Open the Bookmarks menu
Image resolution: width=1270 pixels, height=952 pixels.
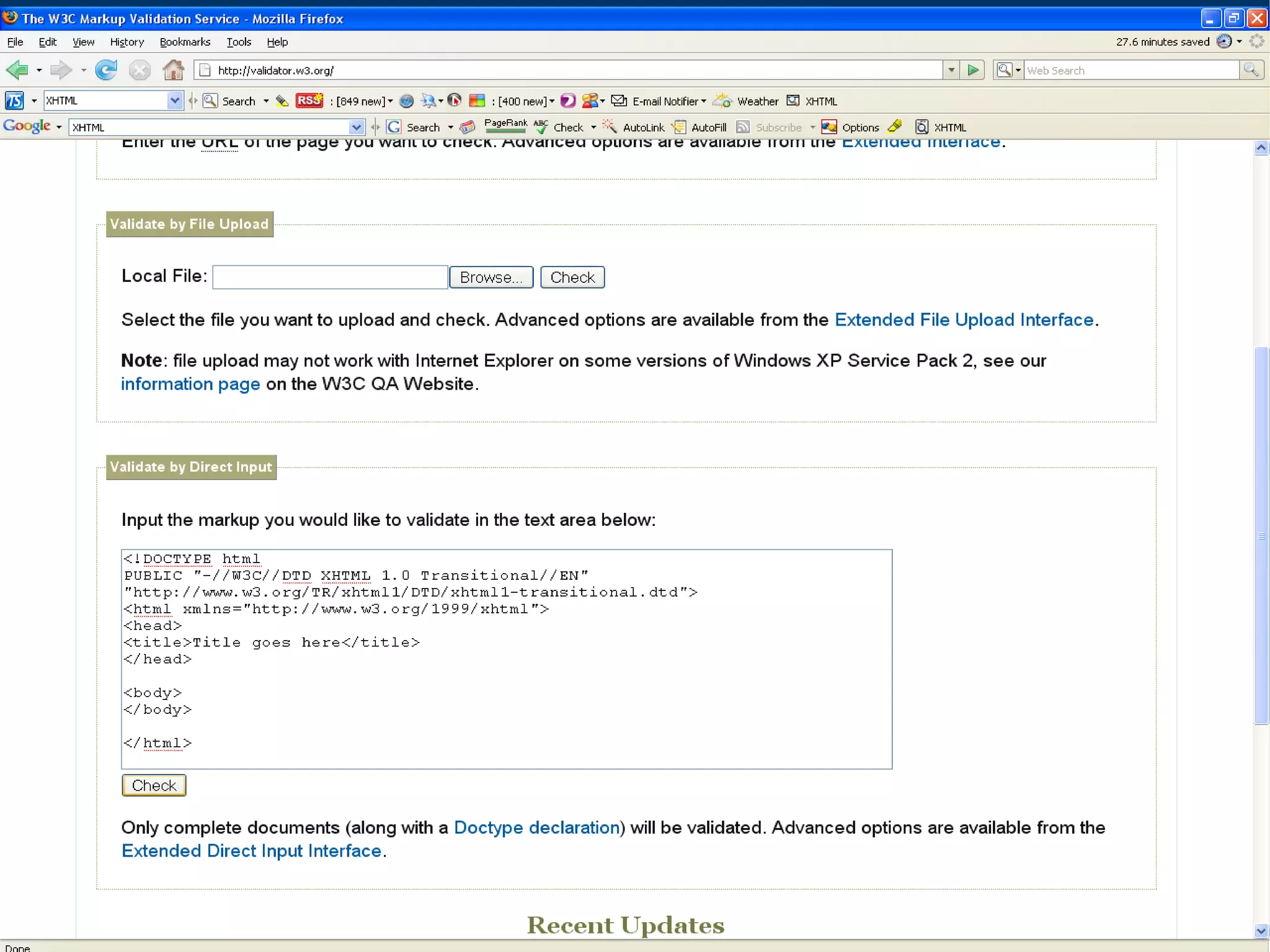click(185, 42)
